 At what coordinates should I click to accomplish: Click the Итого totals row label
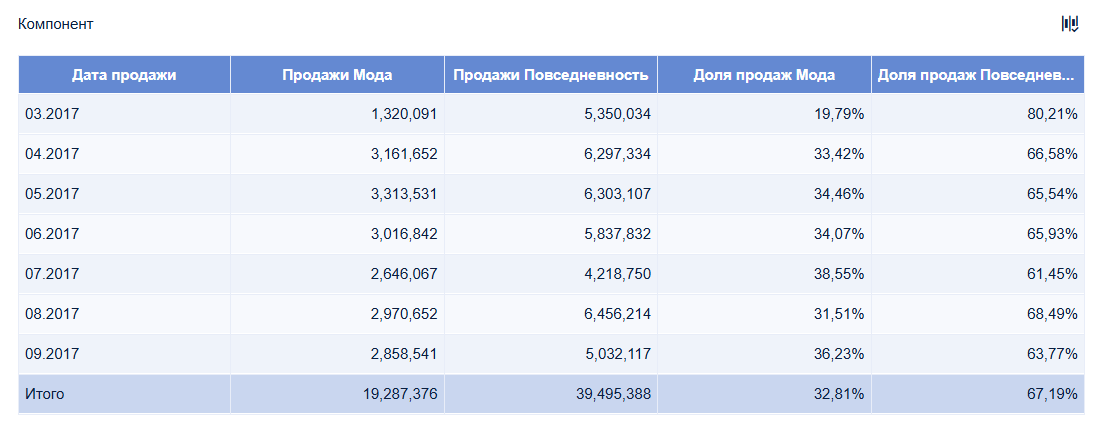click(45, 394)
